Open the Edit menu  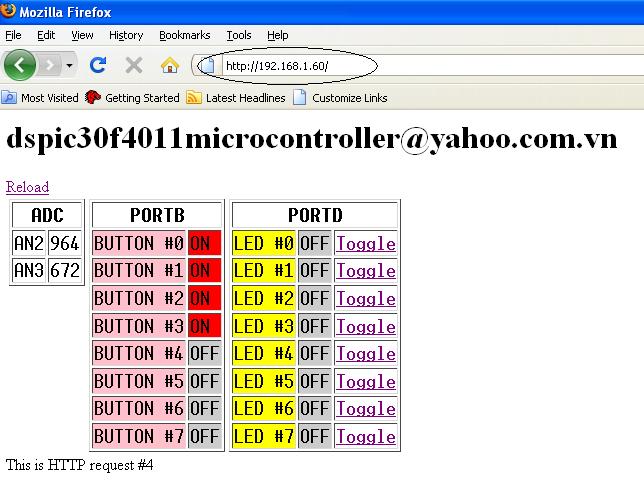click(46, 35)
